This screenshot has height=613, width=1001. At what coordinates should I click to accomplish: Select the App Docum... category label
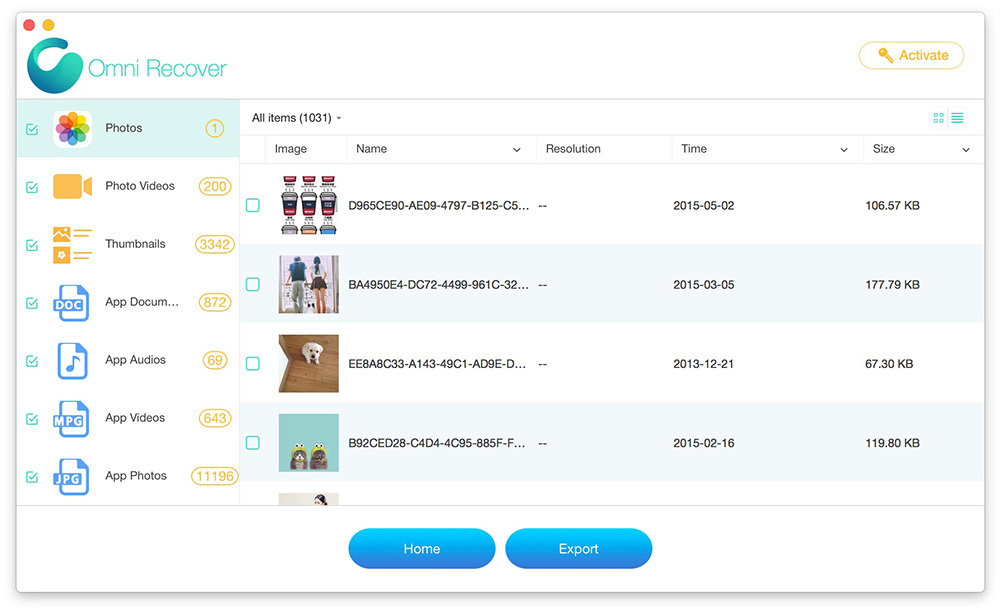point(142,302)
